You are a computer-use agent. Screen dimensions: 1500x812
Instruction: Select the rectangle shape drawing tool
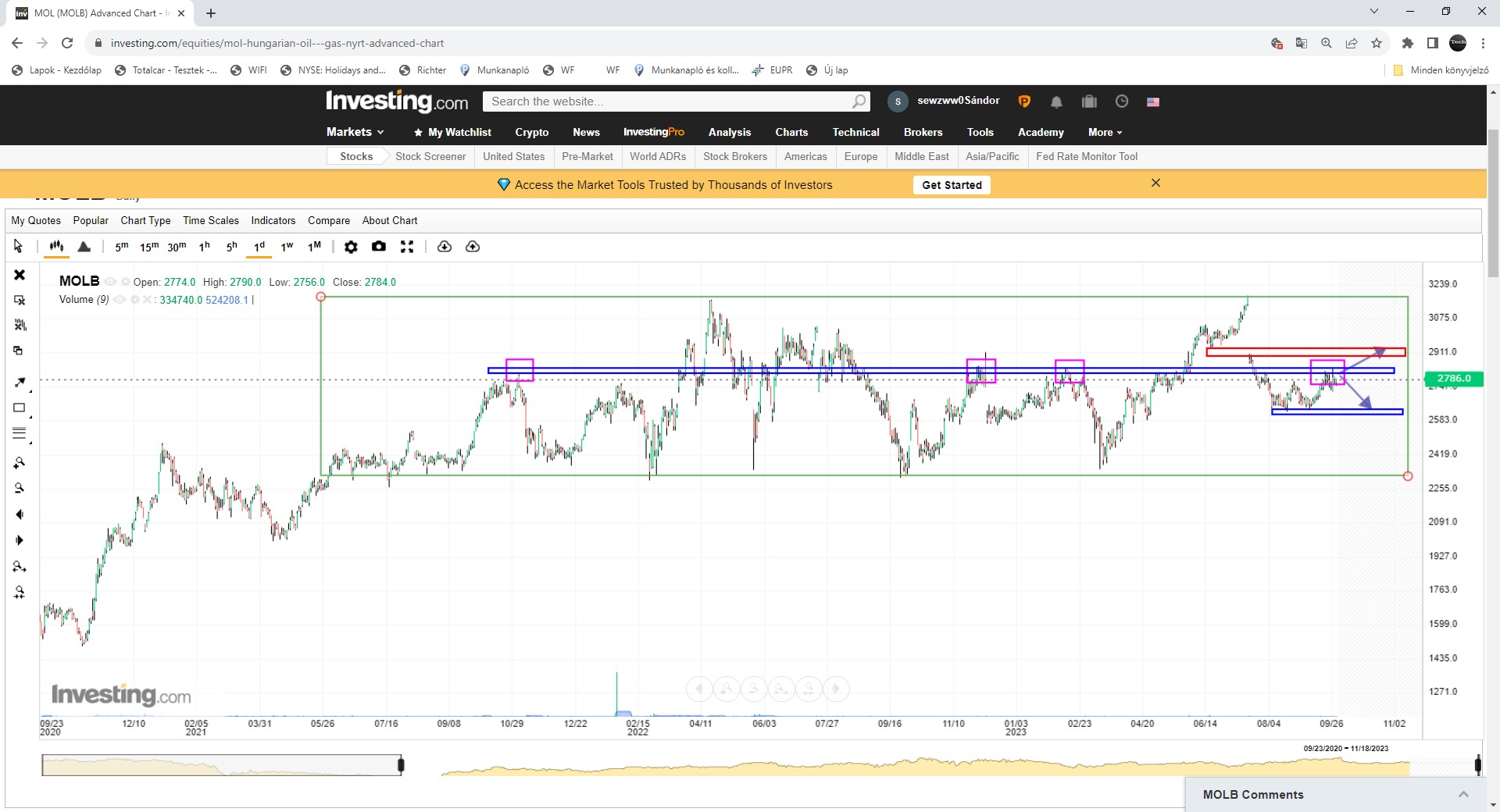[x=20, y=408]
